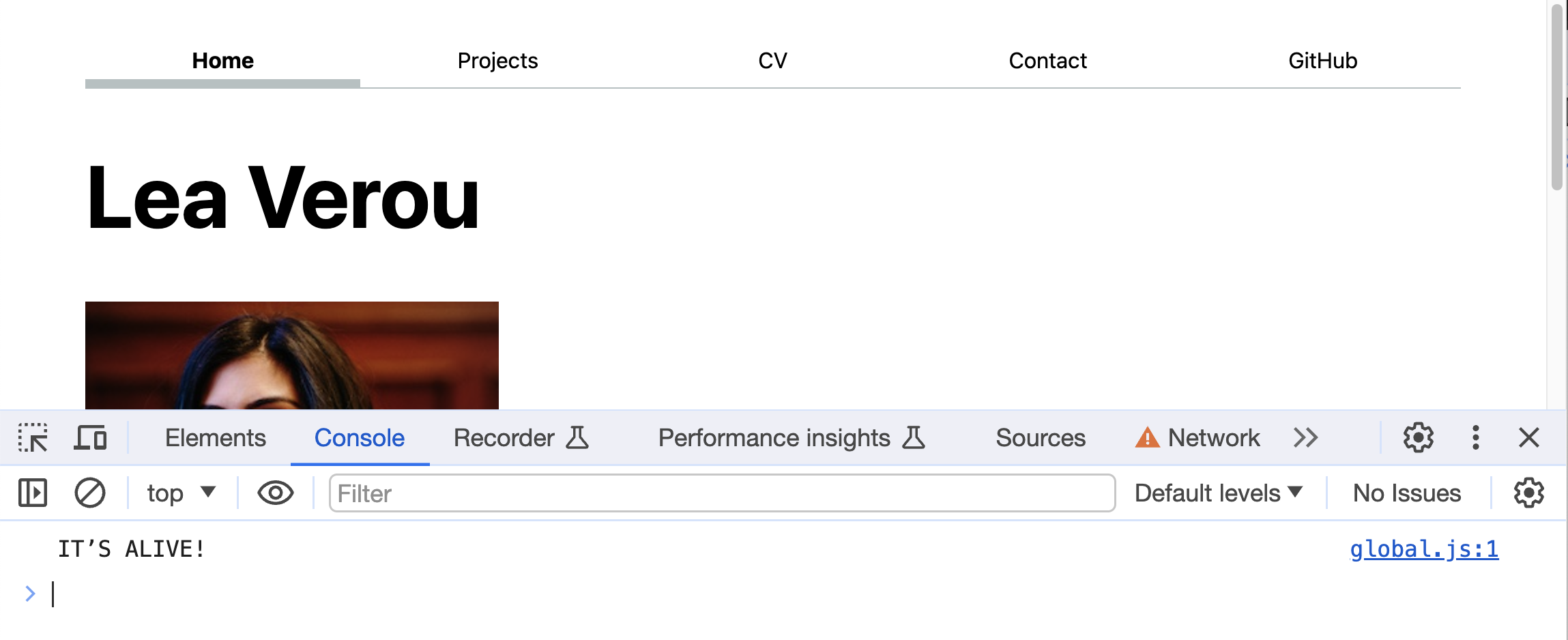Image resolution: width=1568 pixels, height=640 pixels.
Task: Select the inspect element picker icon
Action: [x=33, y=437]
